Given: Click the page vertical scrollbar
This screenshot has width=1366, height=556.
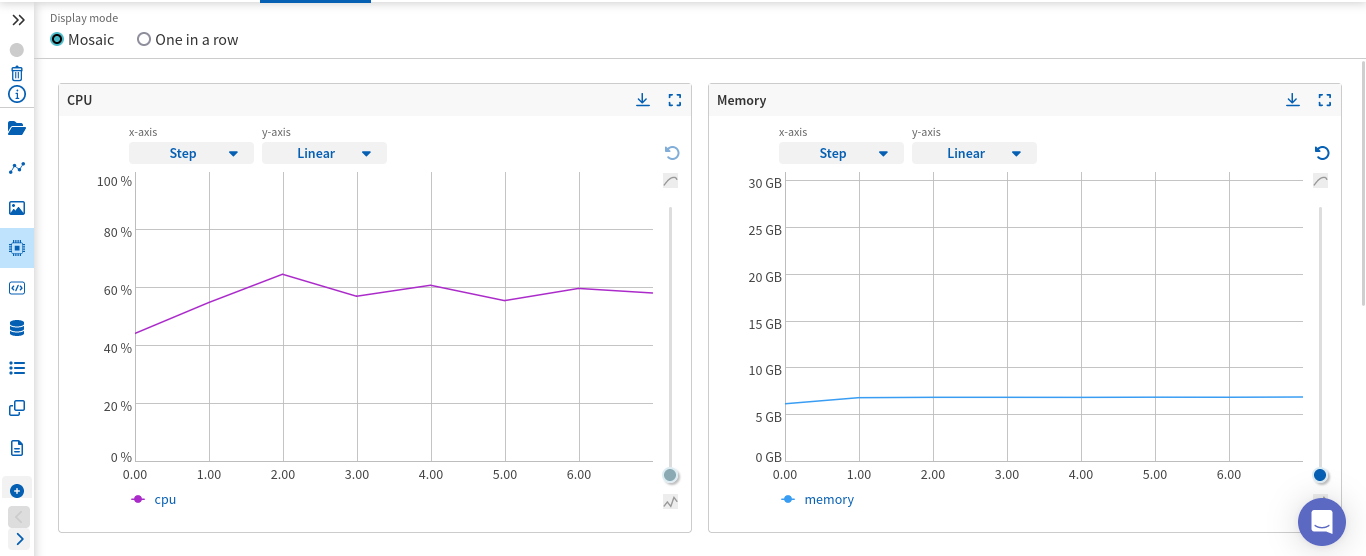Looking at the screenshot, I should [1362, 183].
